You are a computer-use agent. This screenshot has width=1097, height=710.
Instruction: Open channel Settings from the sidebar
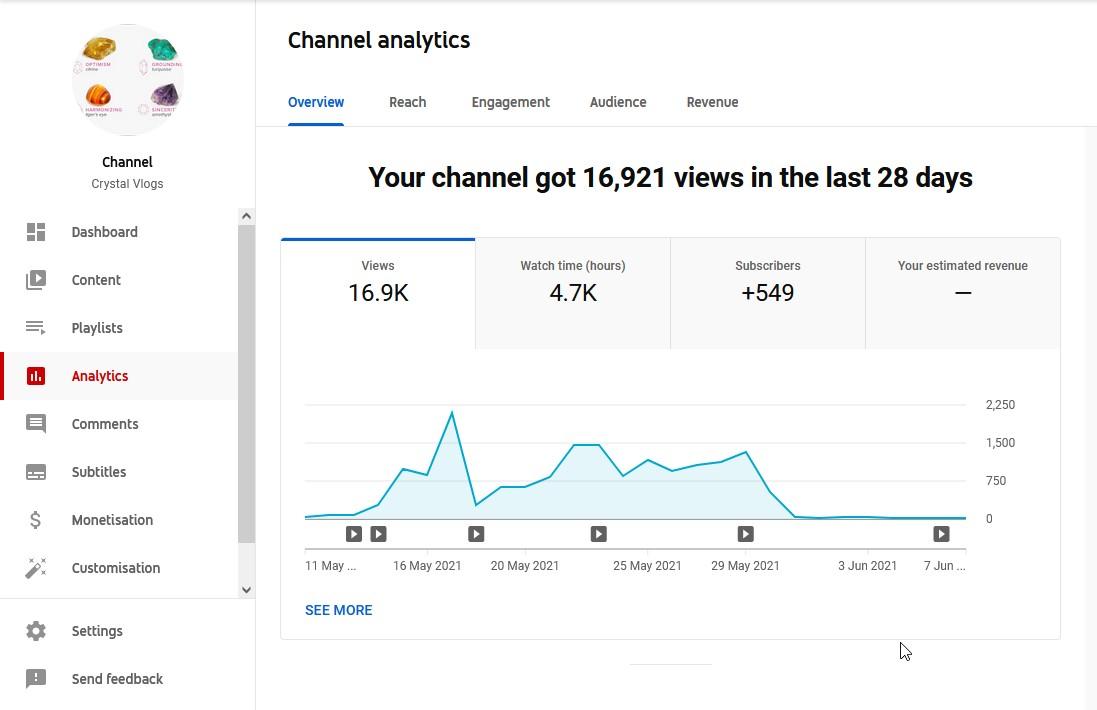(97, 631)
